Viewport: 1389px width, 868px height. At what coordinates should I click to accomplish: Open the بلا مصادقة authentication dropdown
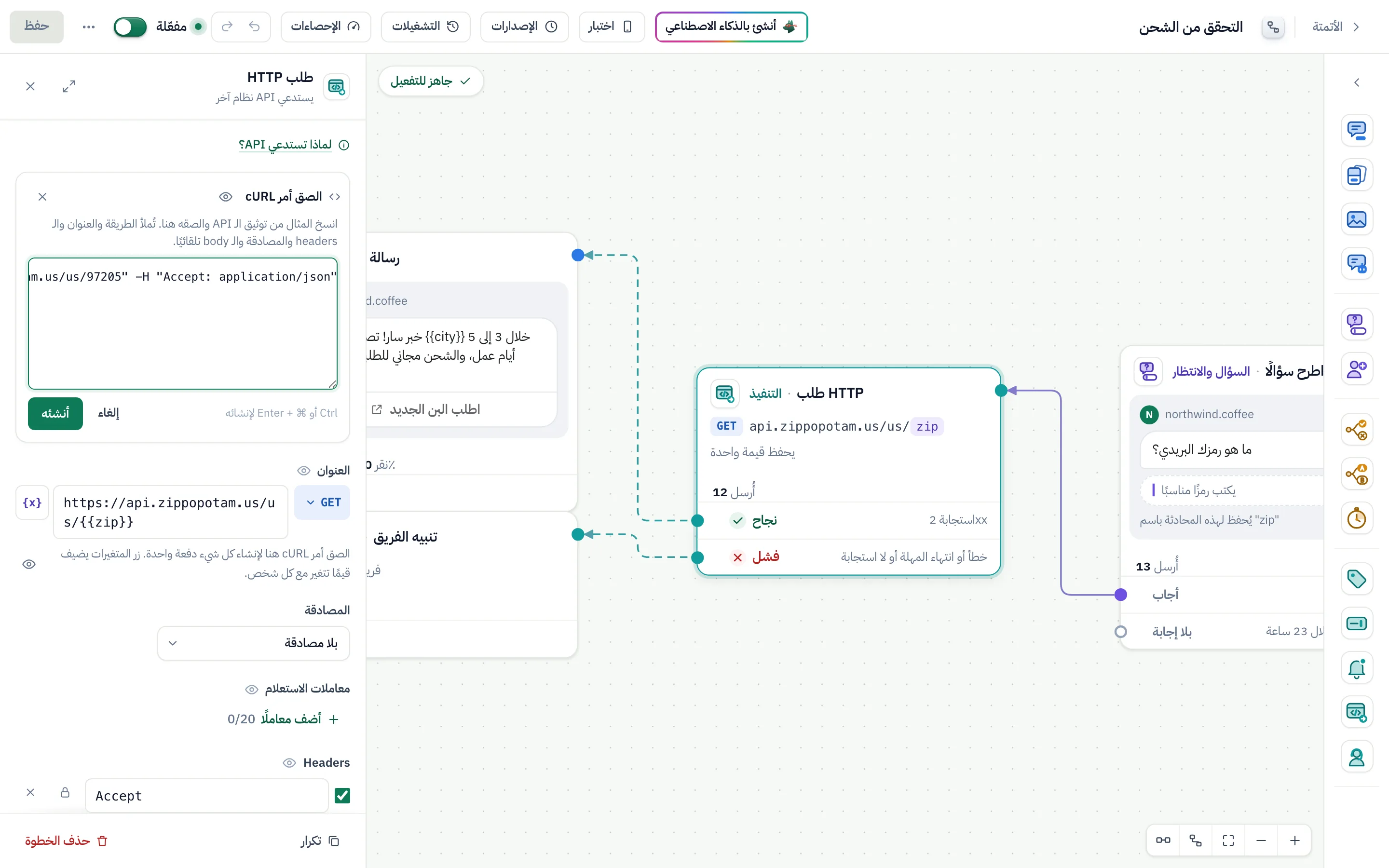(254, 643)
